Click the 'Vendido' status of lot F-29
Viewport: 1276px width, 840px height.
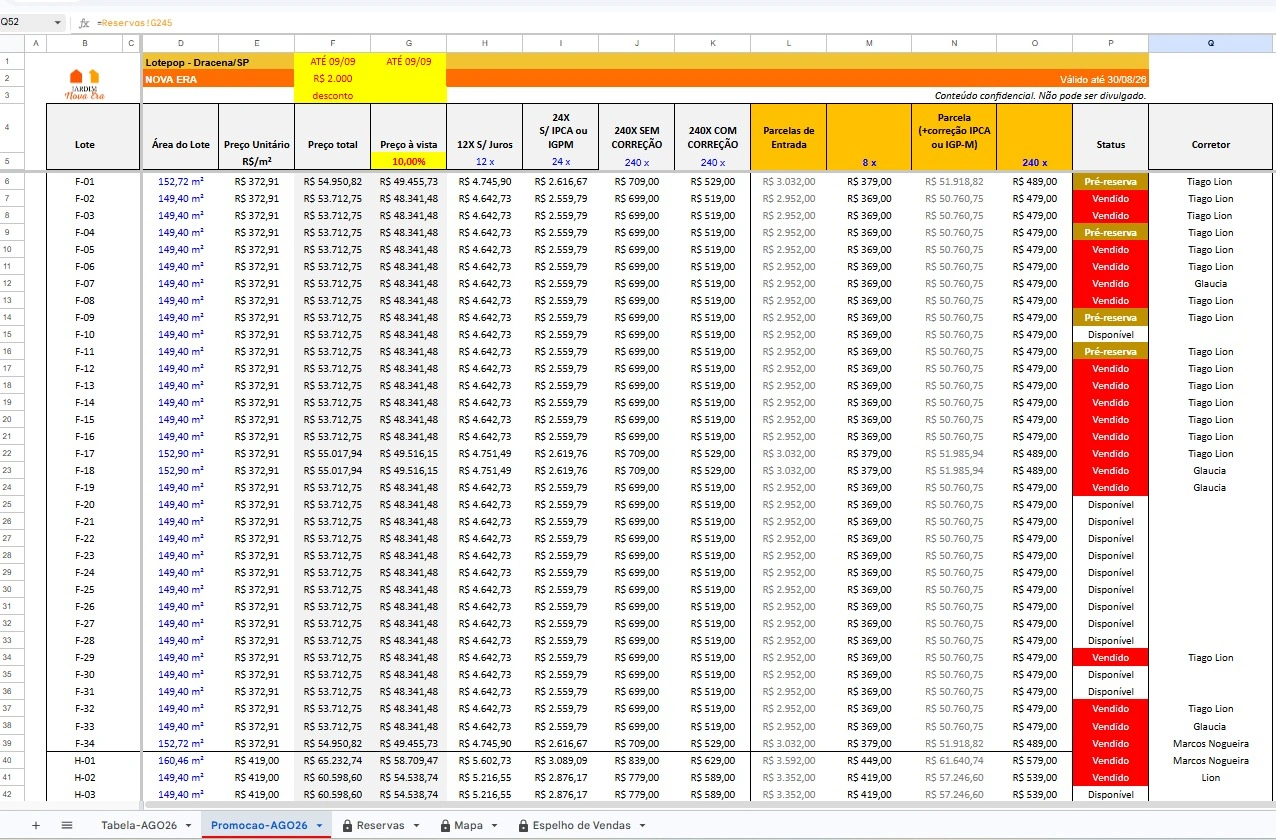tap(1111, 658)
